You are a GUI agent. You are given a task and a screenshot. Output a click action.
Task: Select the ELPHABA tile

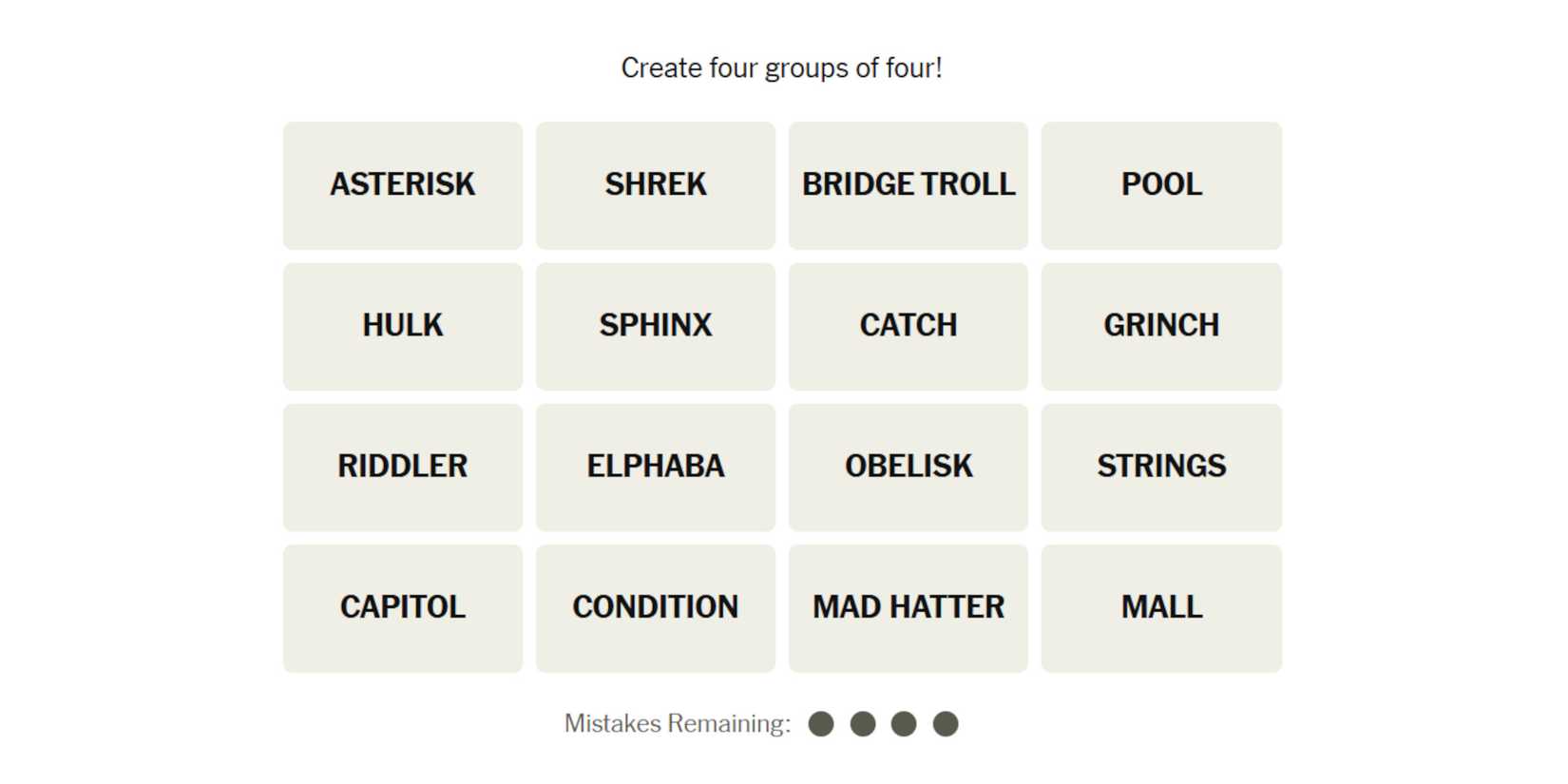click(x=655, y=467)
